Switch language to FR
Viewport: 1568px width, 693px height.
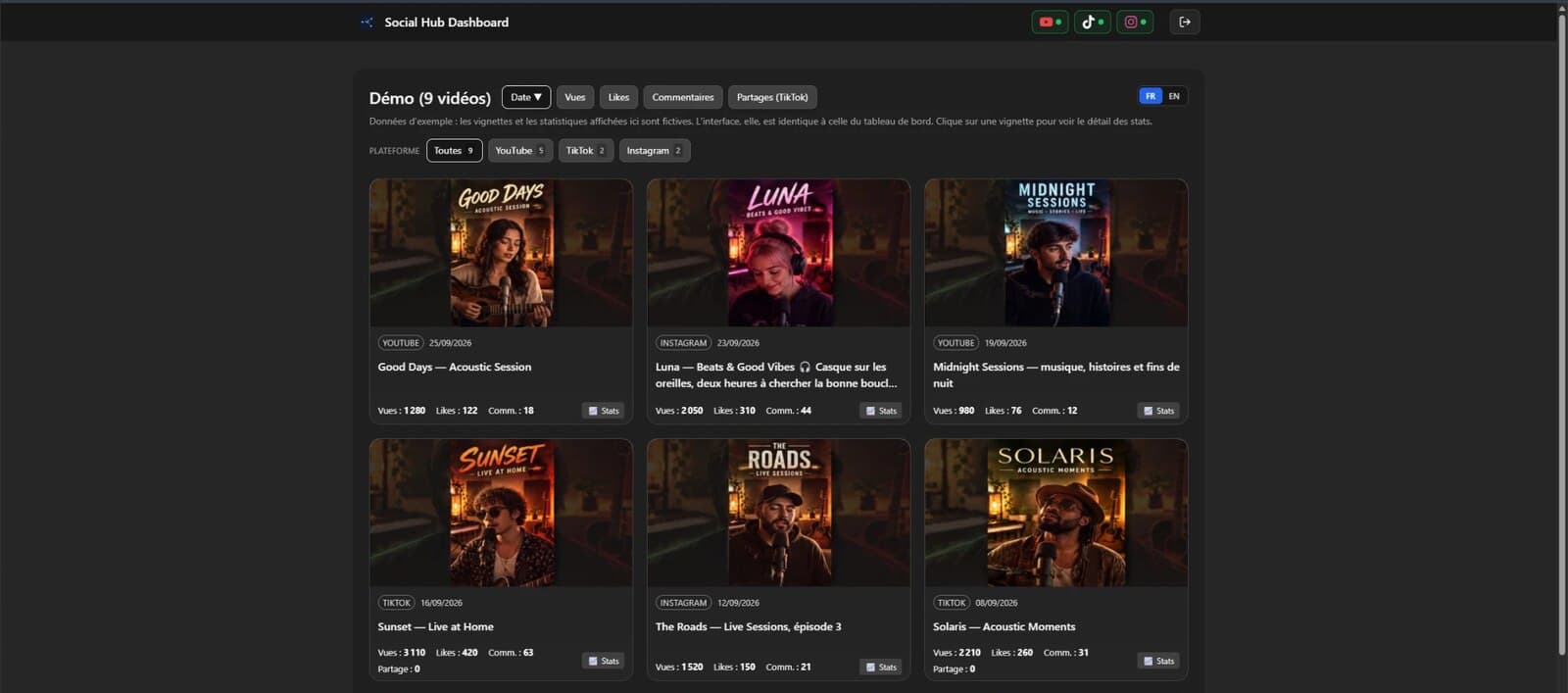pos(1151,96)
